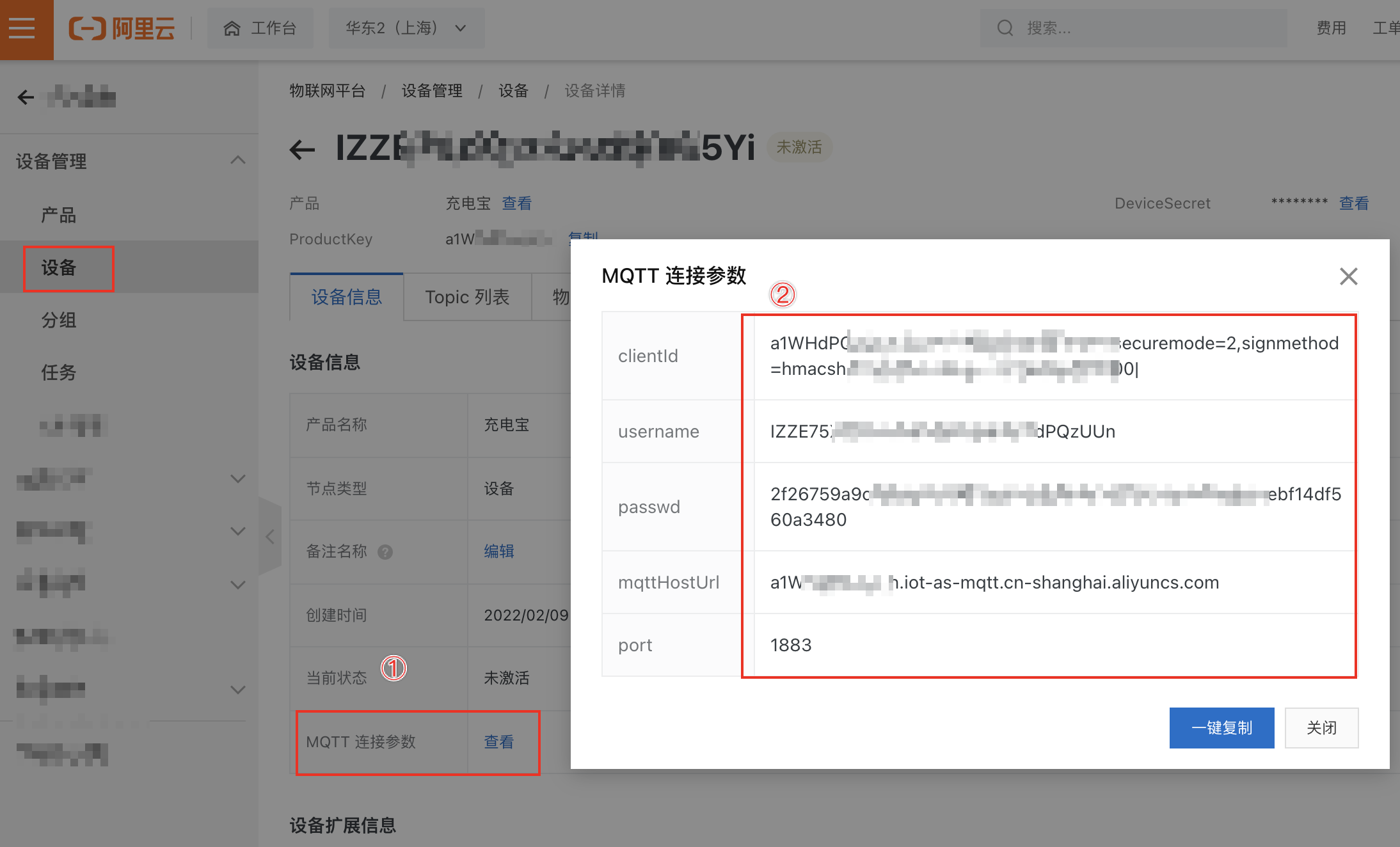Click back arrow beside device name
Image resolution: width=1400 pixels, height=847 pixels.
point(303,150)
